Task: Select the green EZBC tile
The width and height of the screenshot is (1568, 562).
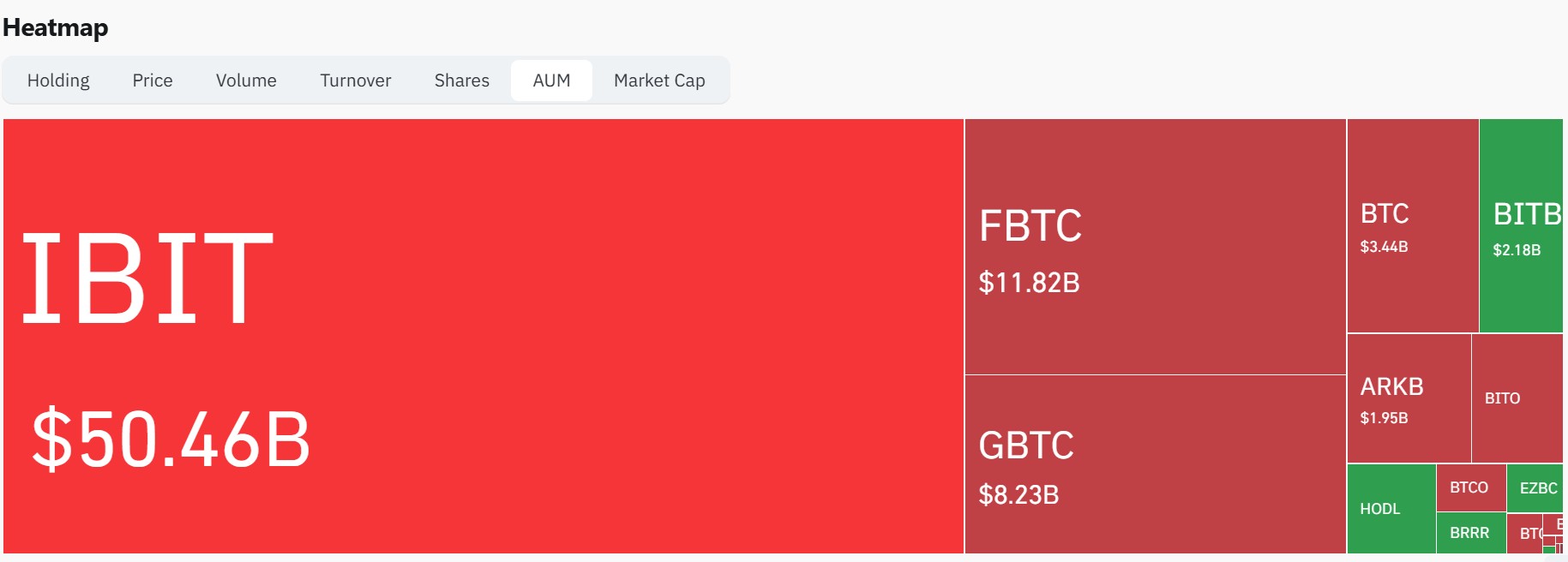Action: click(x=1535, y=487)
